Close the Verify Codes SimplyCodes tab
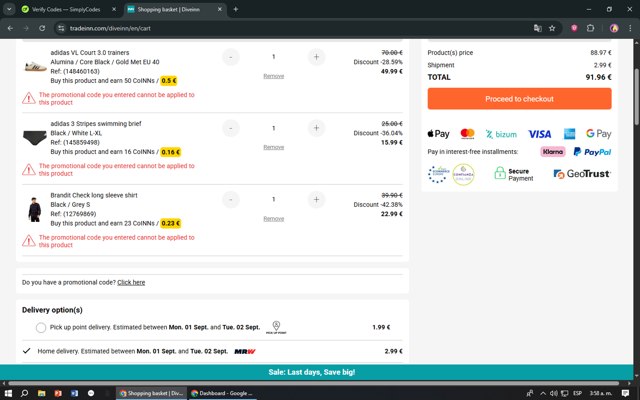The height and width of the screenshot is (400, 640). 114,9
